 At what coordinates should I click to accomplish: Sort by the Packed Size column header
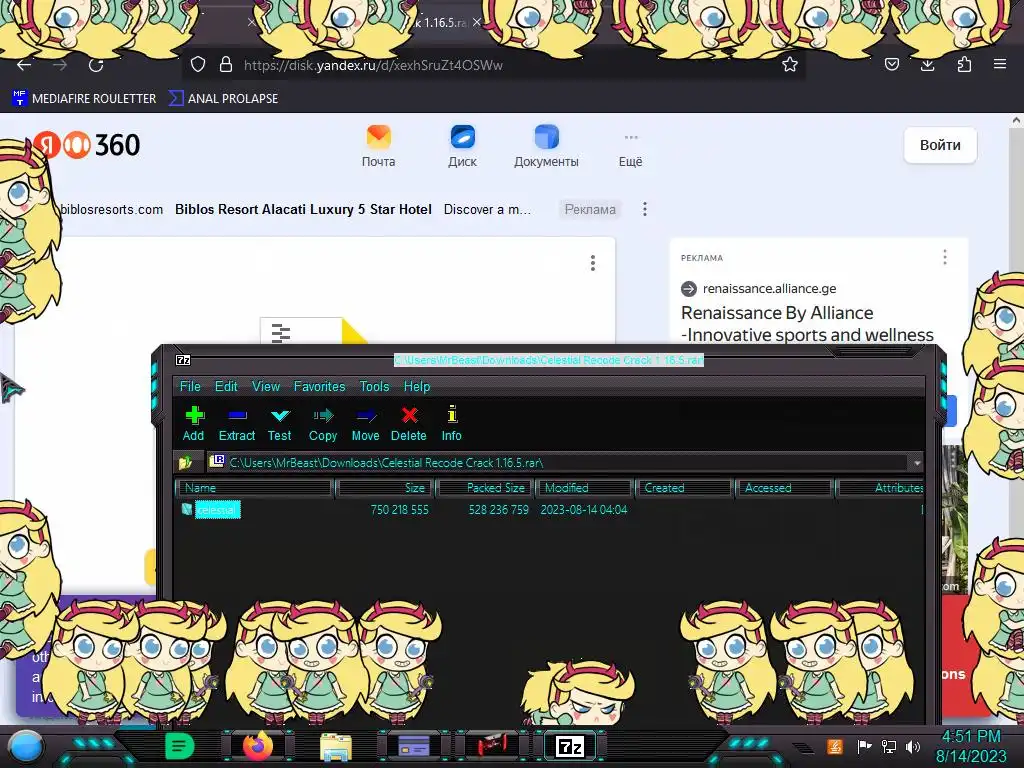click(x=485, y=488)
